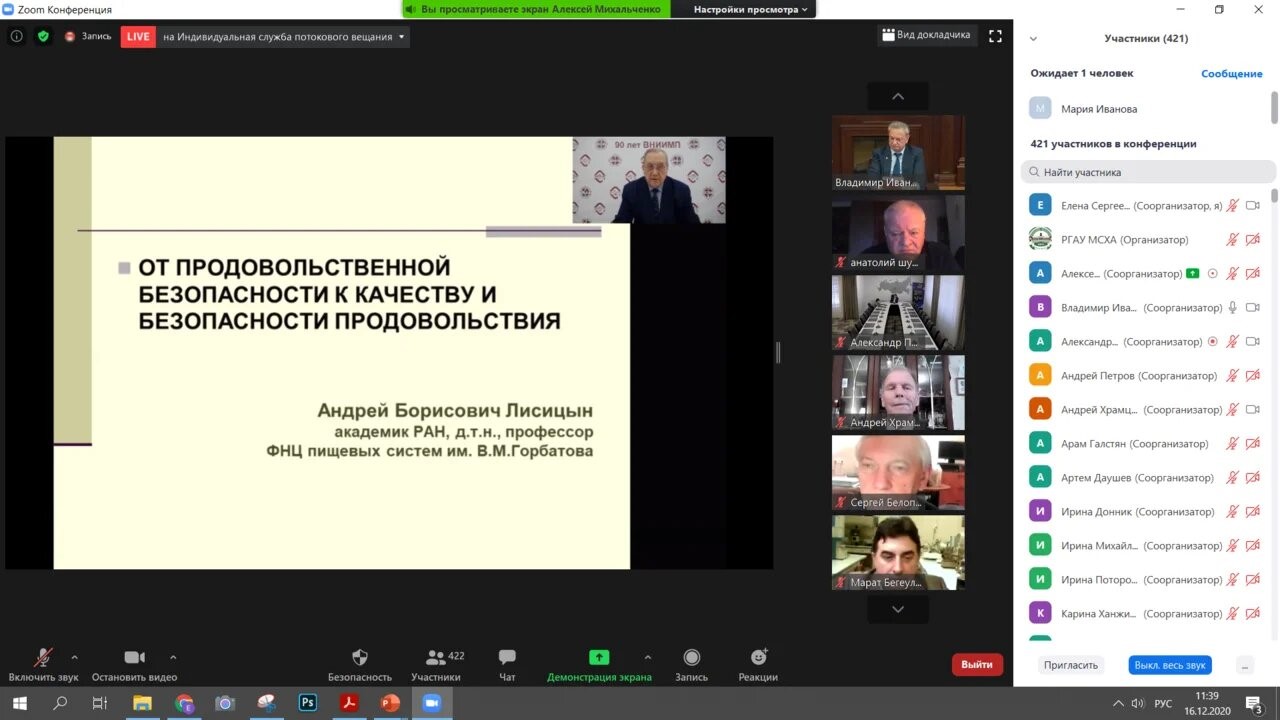Expand audio options arrow next to microphone
Viewport: 1280px width, 720px height.
[74, 657]
